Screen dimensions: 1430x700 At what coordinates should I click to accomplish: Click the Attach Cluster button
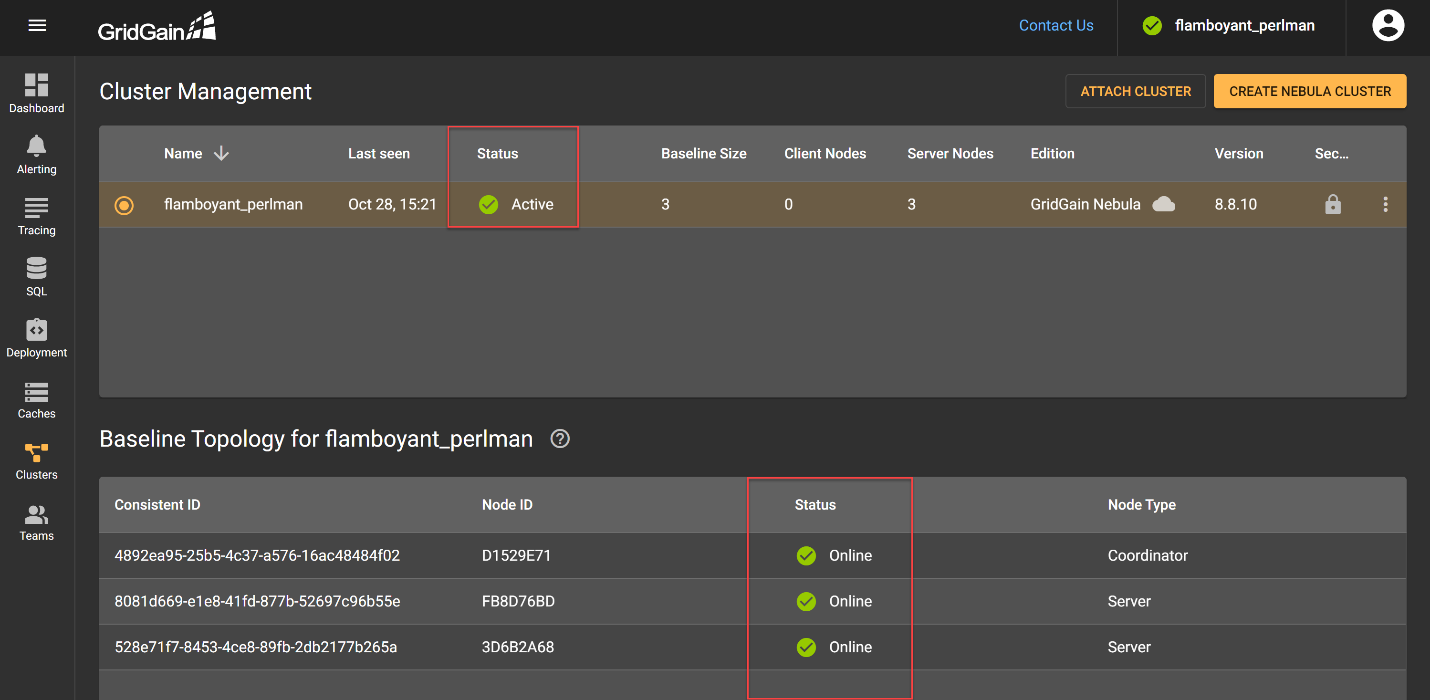tap(1135, 91)
